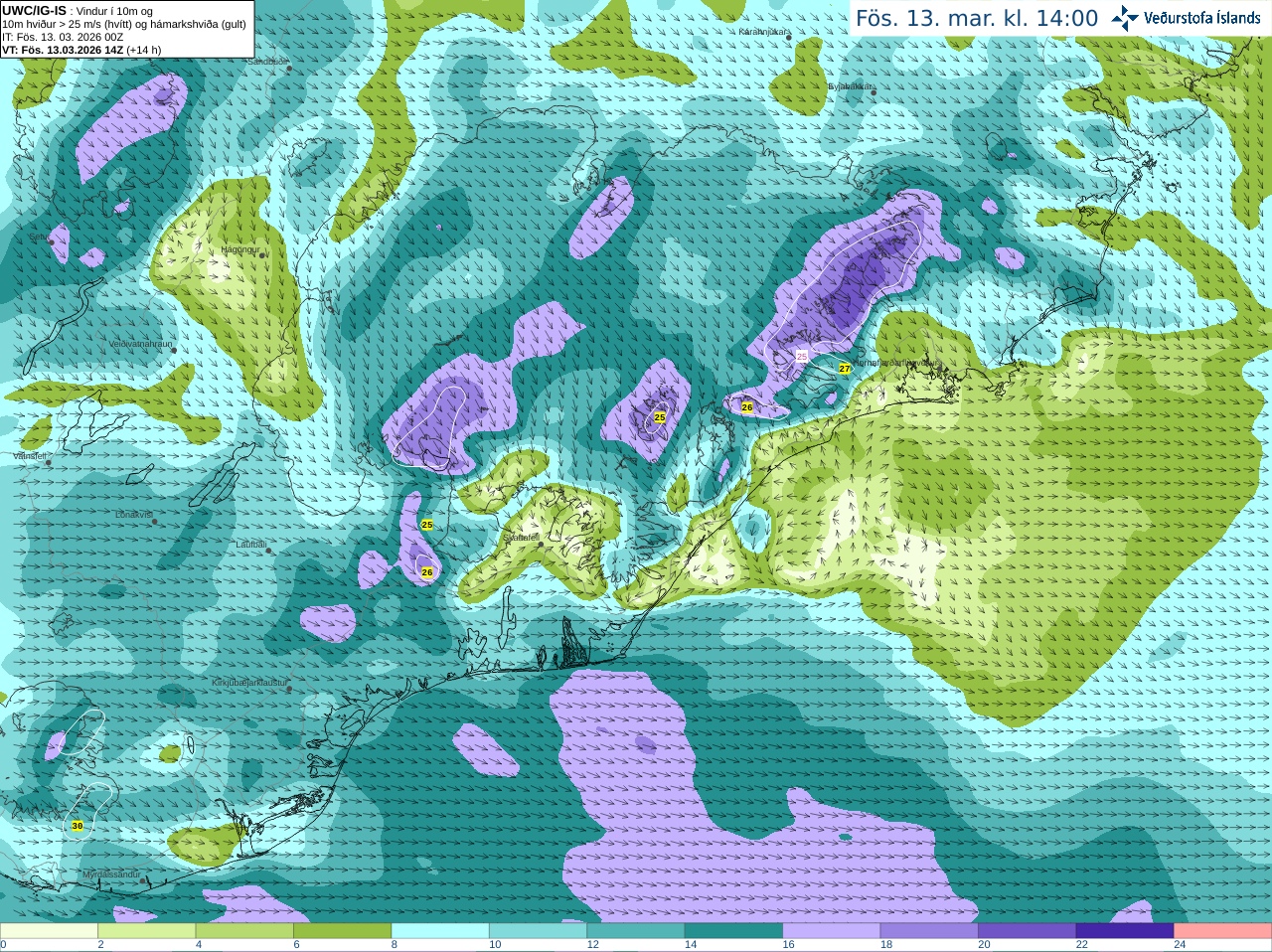Click the 'VT: Fös. 13.03.2026 14Z (+14 h)' line
Image resolution: width=1272 pixels, height=952 pixels.
tap(81, 50)
